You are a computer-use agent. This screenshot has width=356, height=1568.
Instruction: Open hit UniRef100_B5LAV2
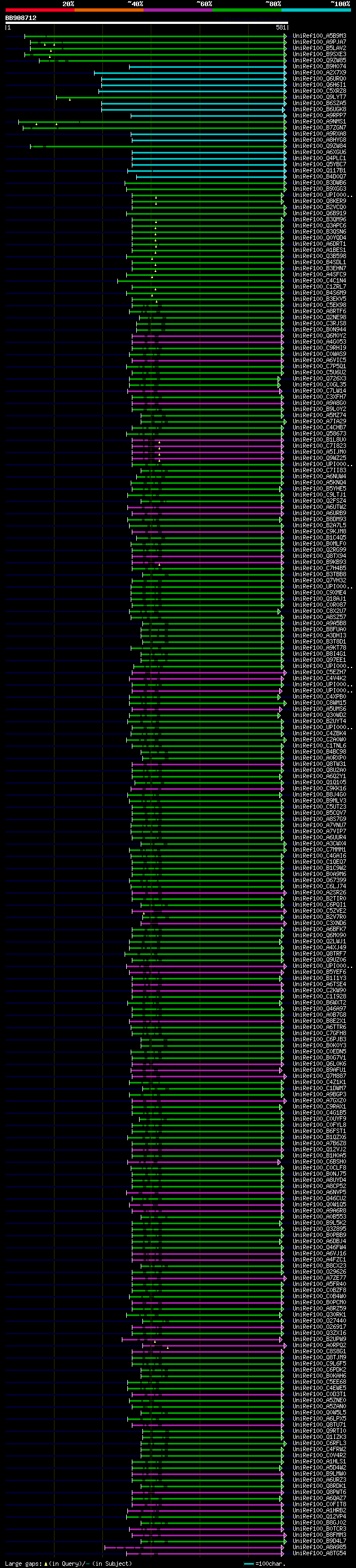click(x=319, y=48)
